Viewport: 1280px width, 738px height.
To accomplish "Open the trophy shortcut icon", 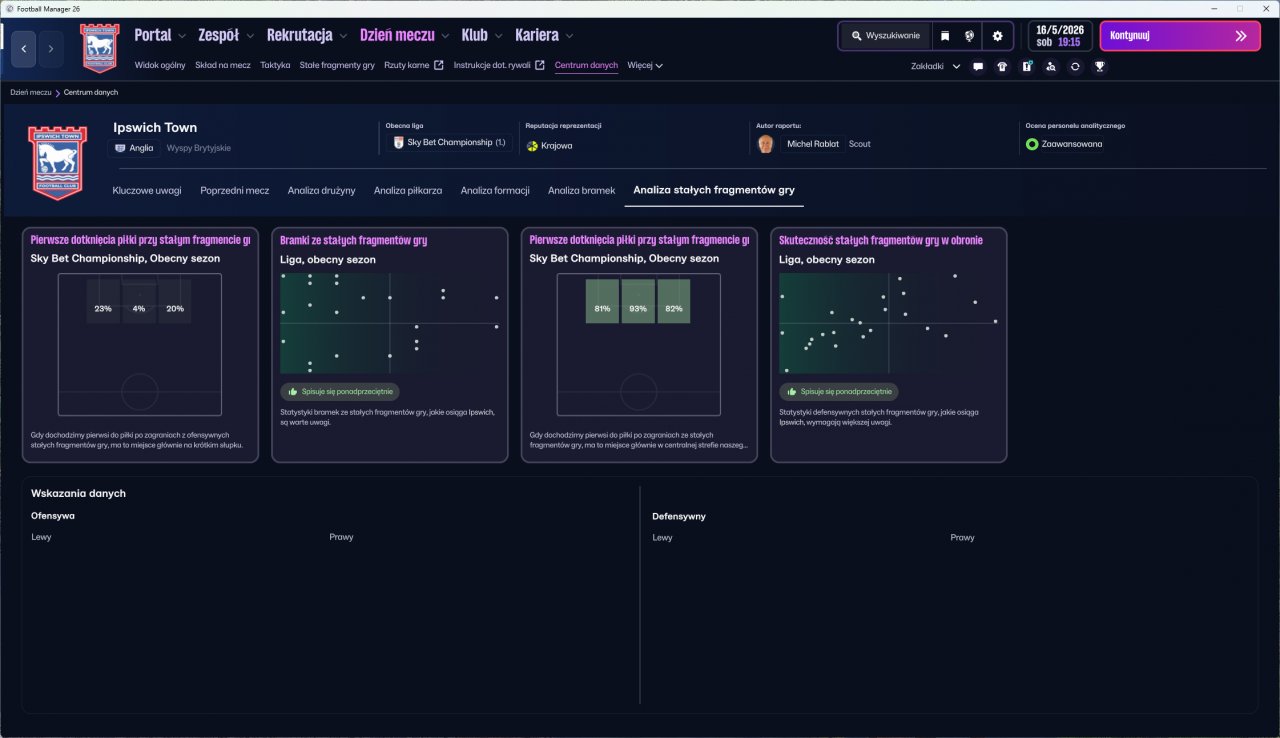I will (x=1100, y=66).
